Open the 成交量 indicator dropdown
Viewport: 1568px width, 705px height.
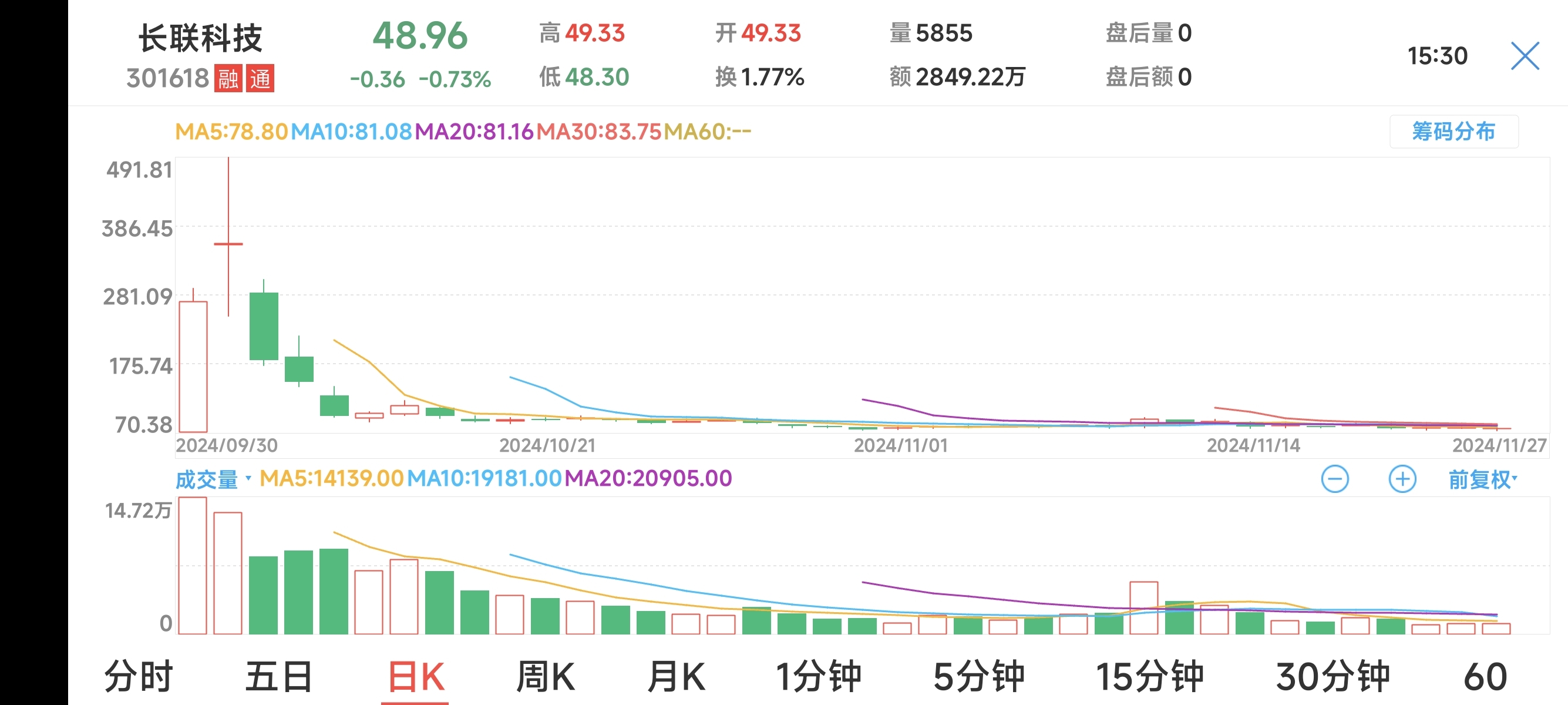213,479
